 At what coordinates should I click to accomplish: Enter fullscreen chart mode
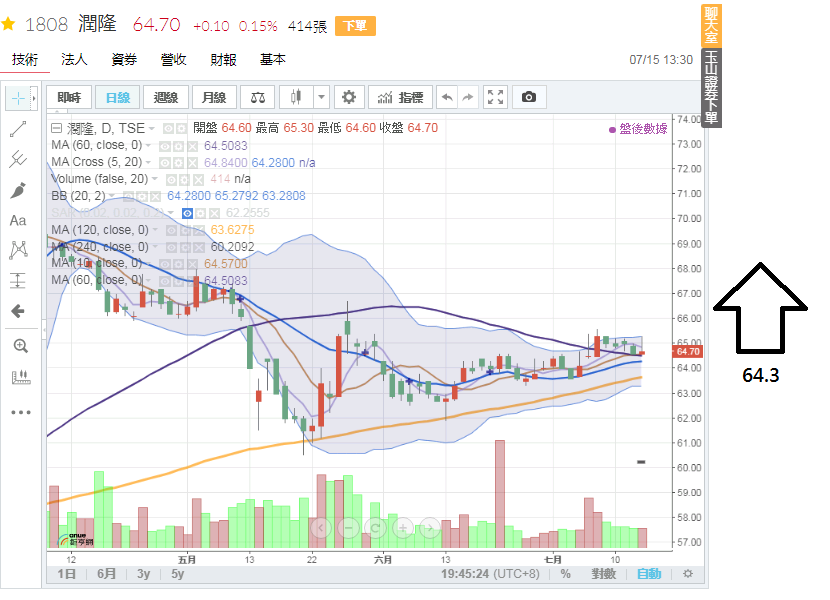[496, 97]
